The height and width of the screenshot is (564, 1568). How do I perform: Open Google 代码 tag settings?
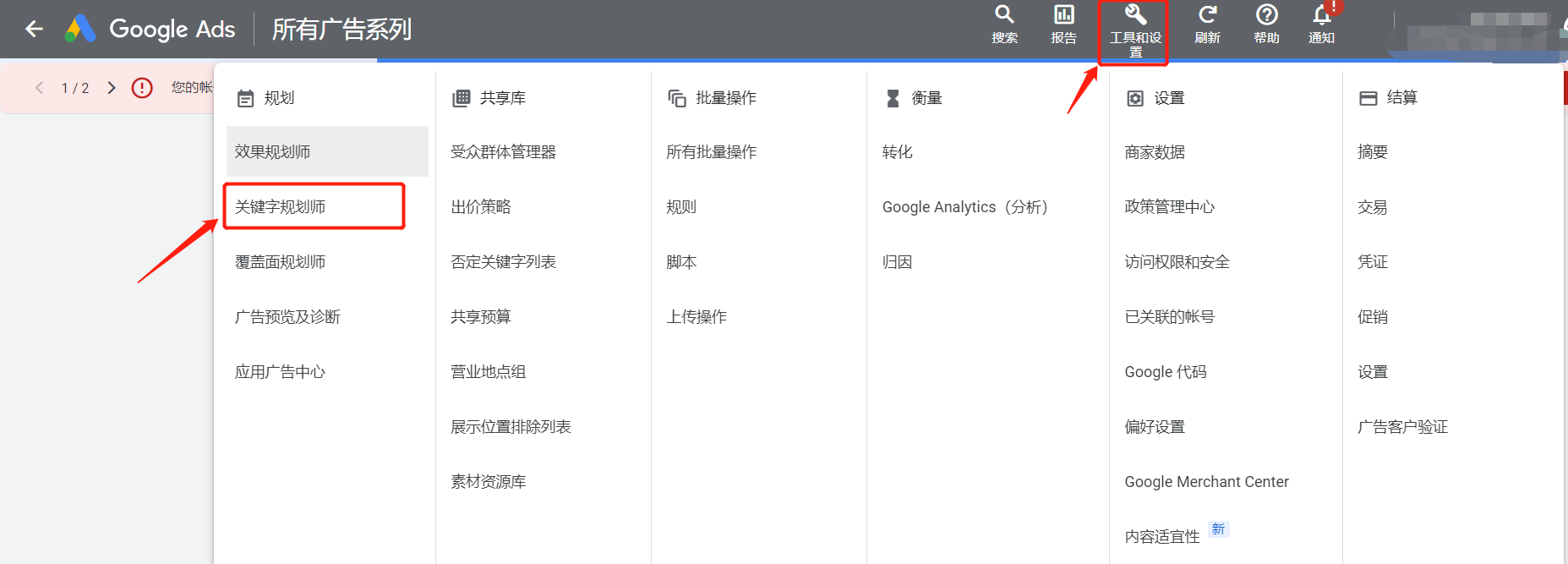[x=1166, y=372]
